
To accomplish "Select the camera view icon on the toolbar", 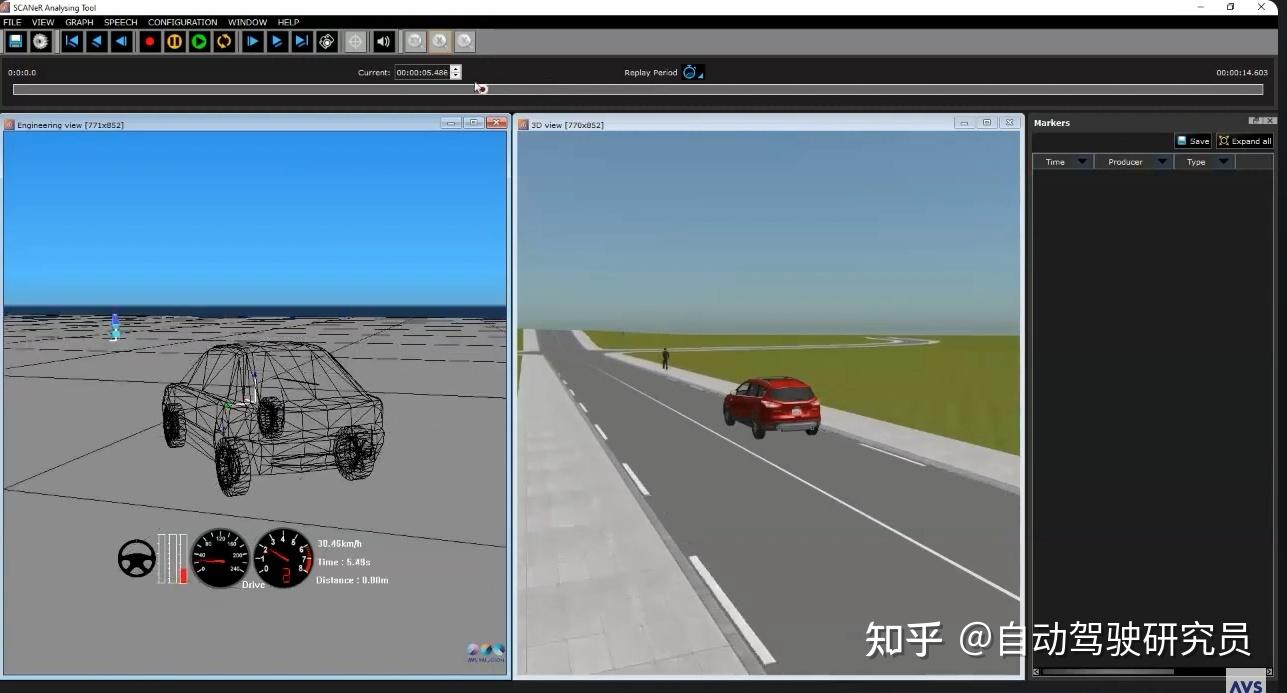I will point(327,41).
